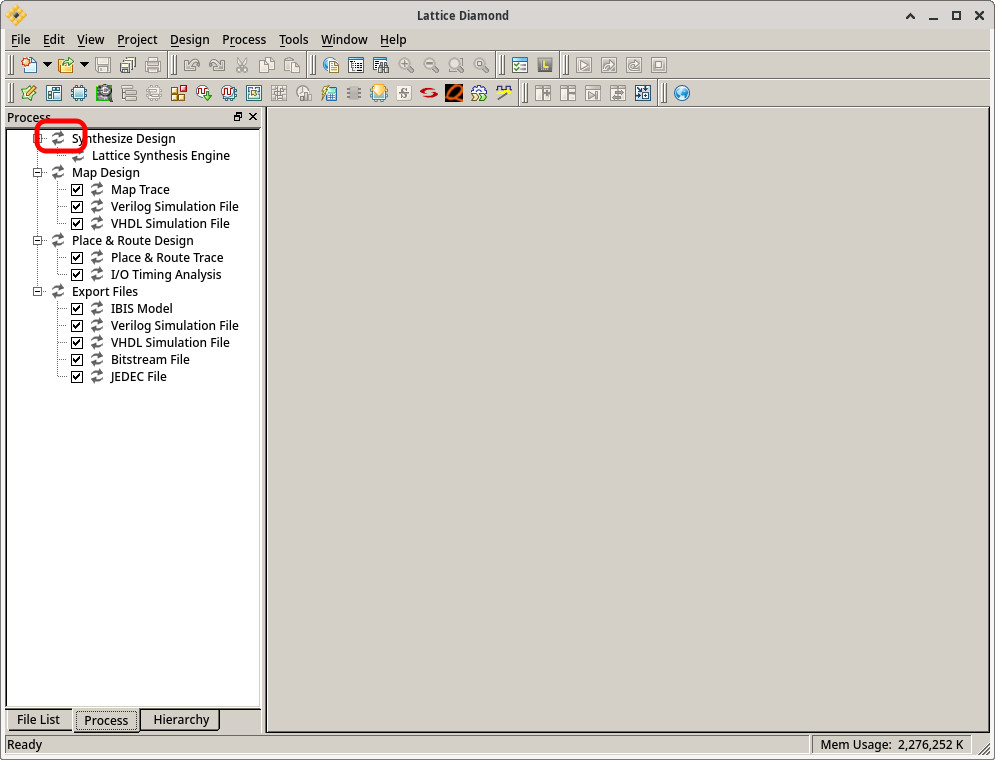Collapse the Place & Route Design node
This screenshot has height=760, width=995.
coord(37,240)
